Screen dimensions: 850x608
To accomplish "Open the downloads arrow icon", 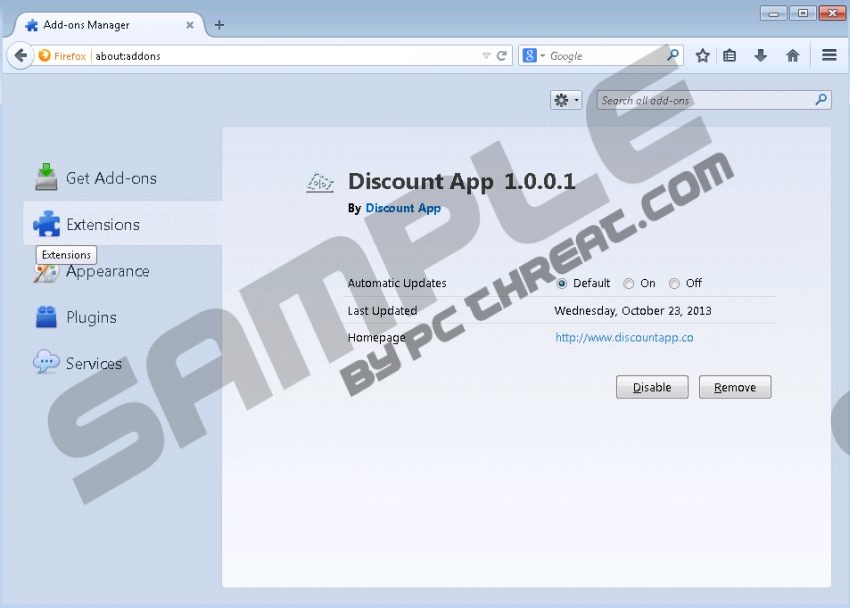I will (761, 56).
